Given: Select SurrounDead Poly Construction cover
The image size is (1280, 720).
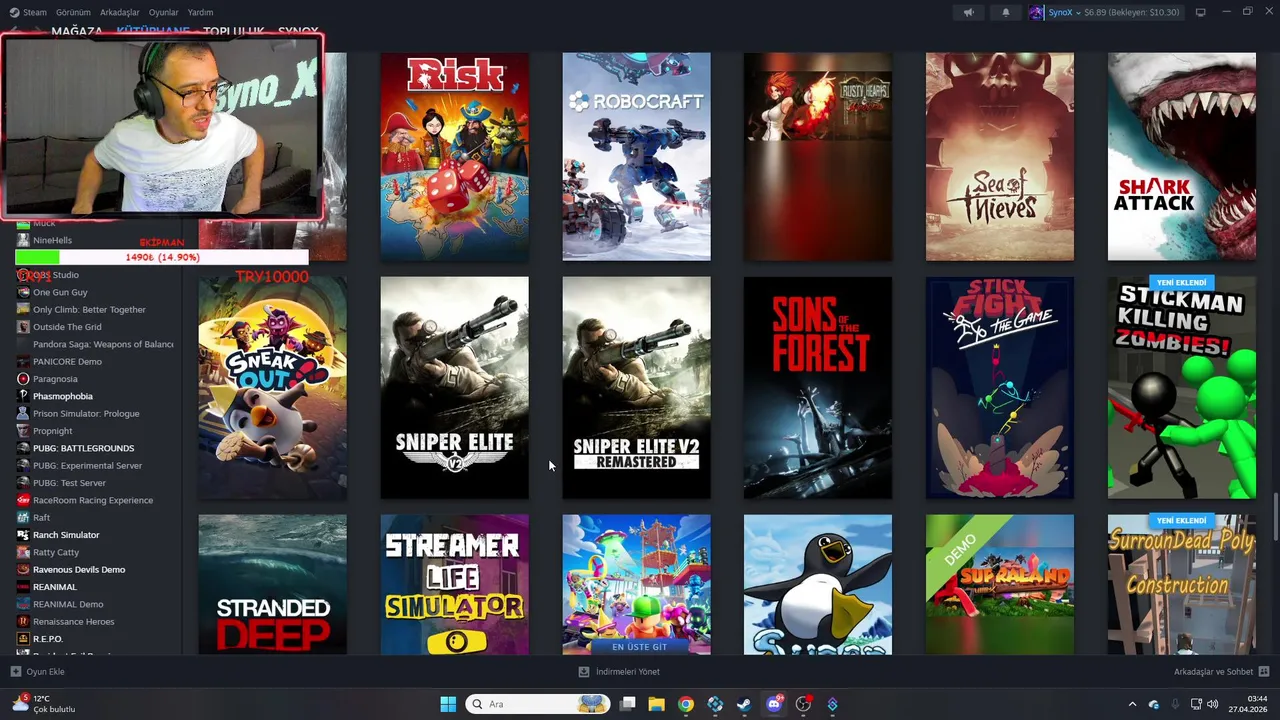Looking at the screenshot, I should tap(1182, 585).
